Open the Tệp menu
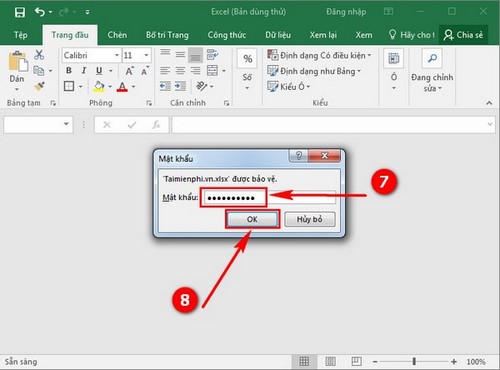This screenshot has height=370, width=500. pyautogui.click(x=20, y=35)
